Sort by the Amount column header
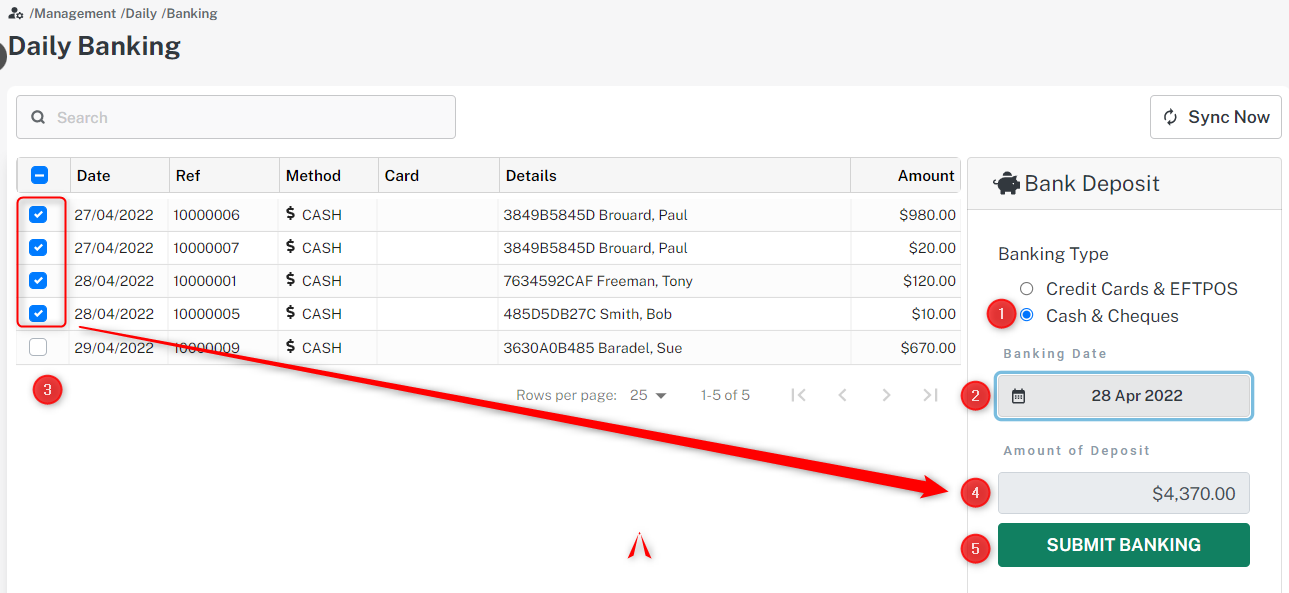 point(926,175)
